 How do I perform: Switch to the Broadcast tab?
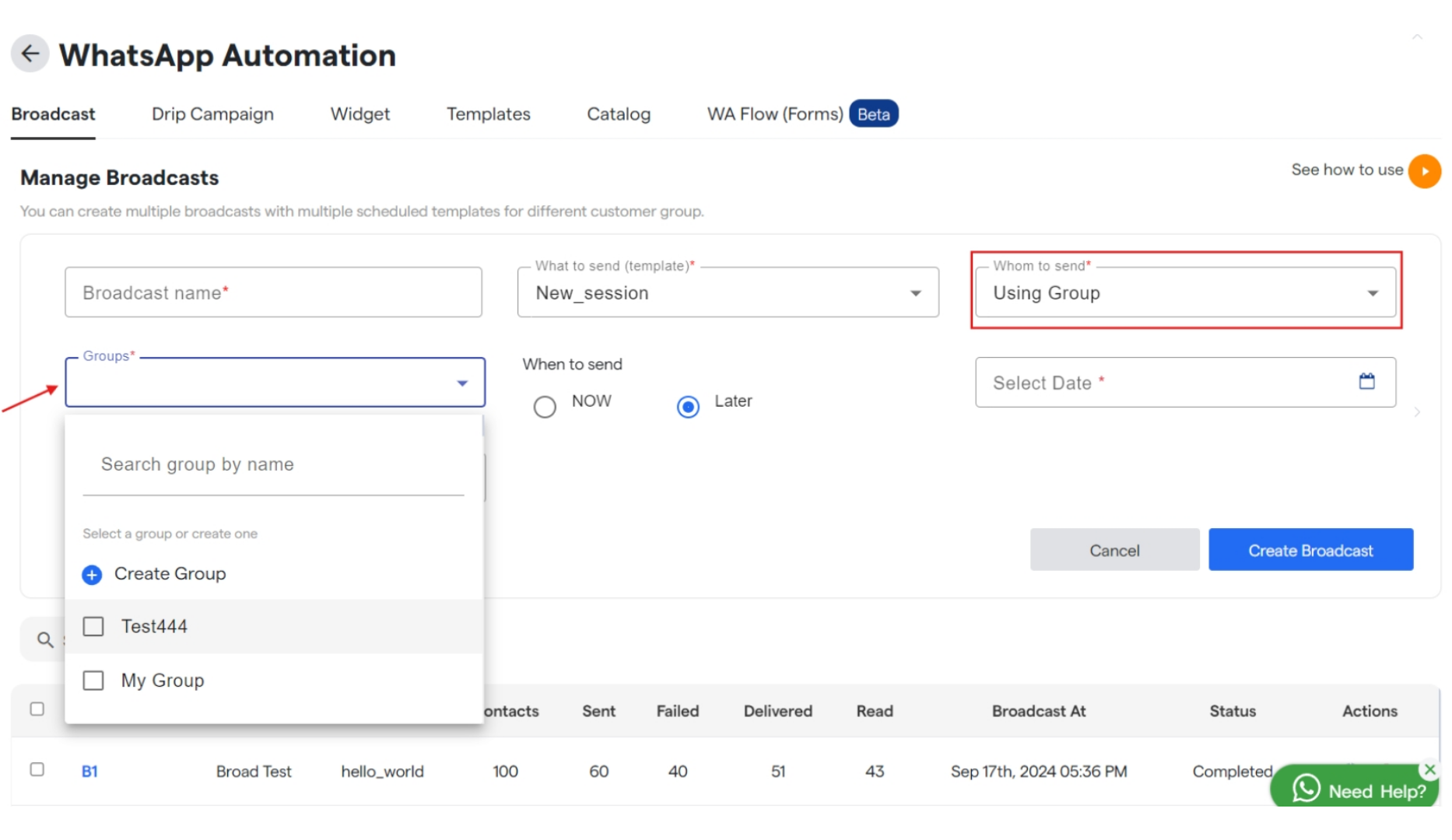[x=53, y=114]
